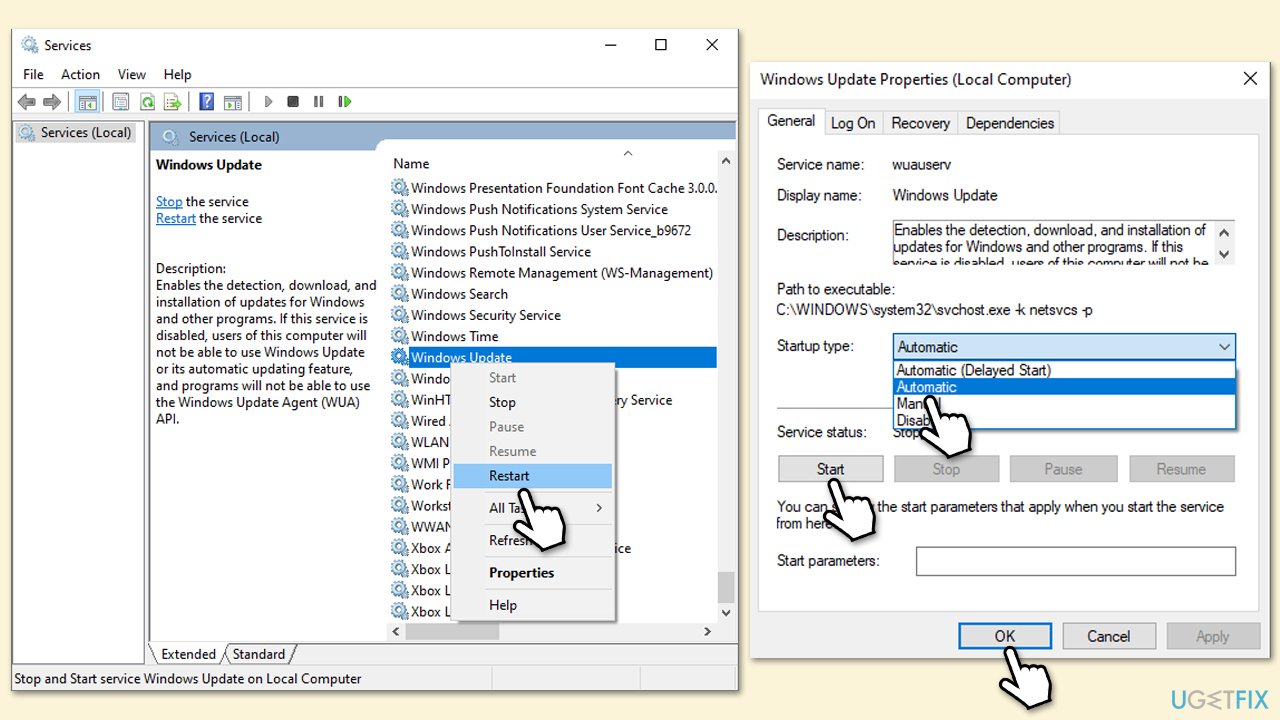The width and height of the screenshot is (1280, 720).
Task: Switch to the General tab
Action: click(791, 121)
